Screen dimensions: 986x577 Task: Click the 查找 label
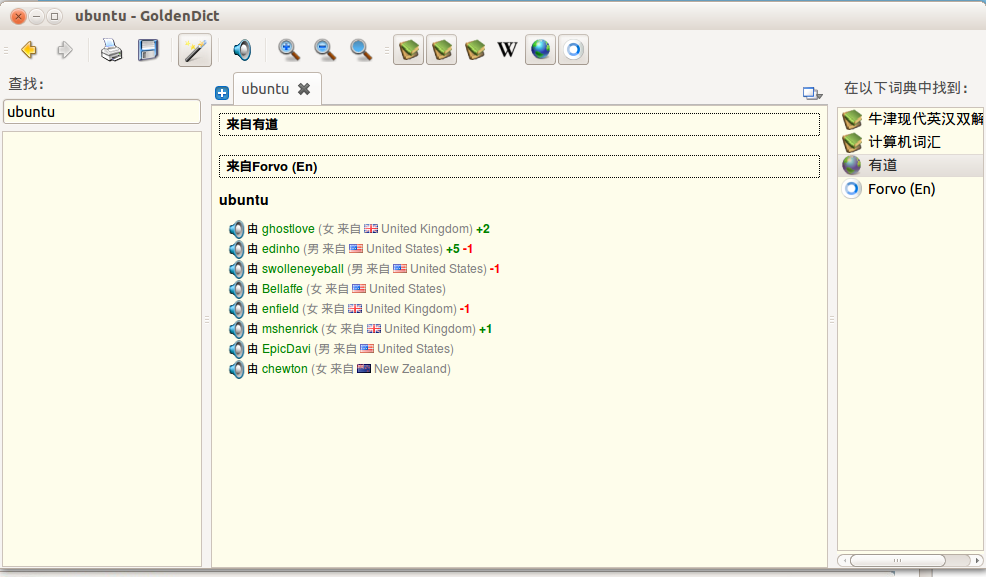click(26, 84)
